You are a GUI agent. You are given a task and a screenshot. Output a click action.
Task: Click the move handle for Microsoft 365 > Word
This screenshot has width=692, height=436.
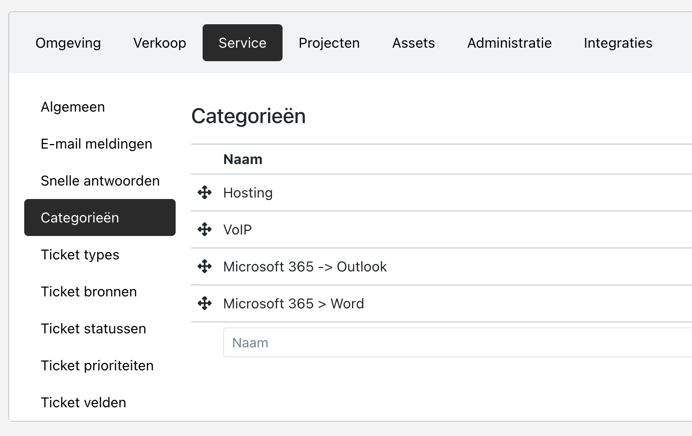tap(204, 304)
